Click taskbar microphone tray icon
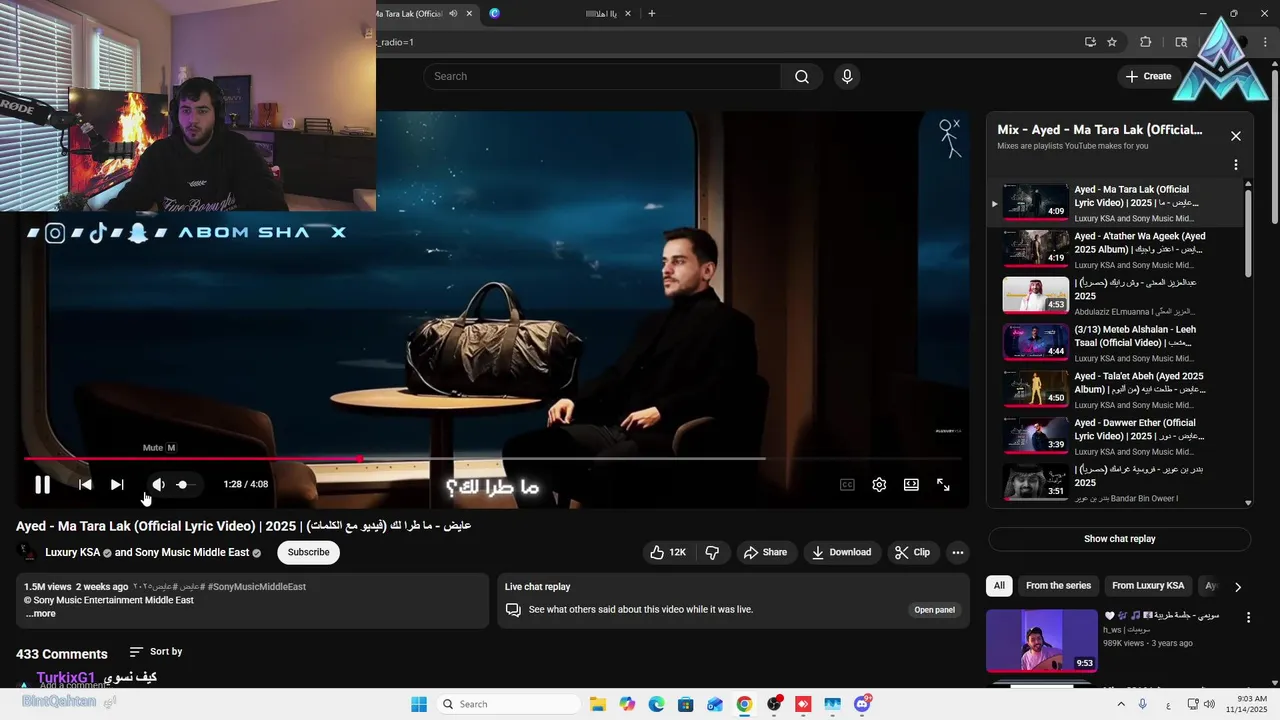This screenshot has height=720, width=1280. point(1143,704)
